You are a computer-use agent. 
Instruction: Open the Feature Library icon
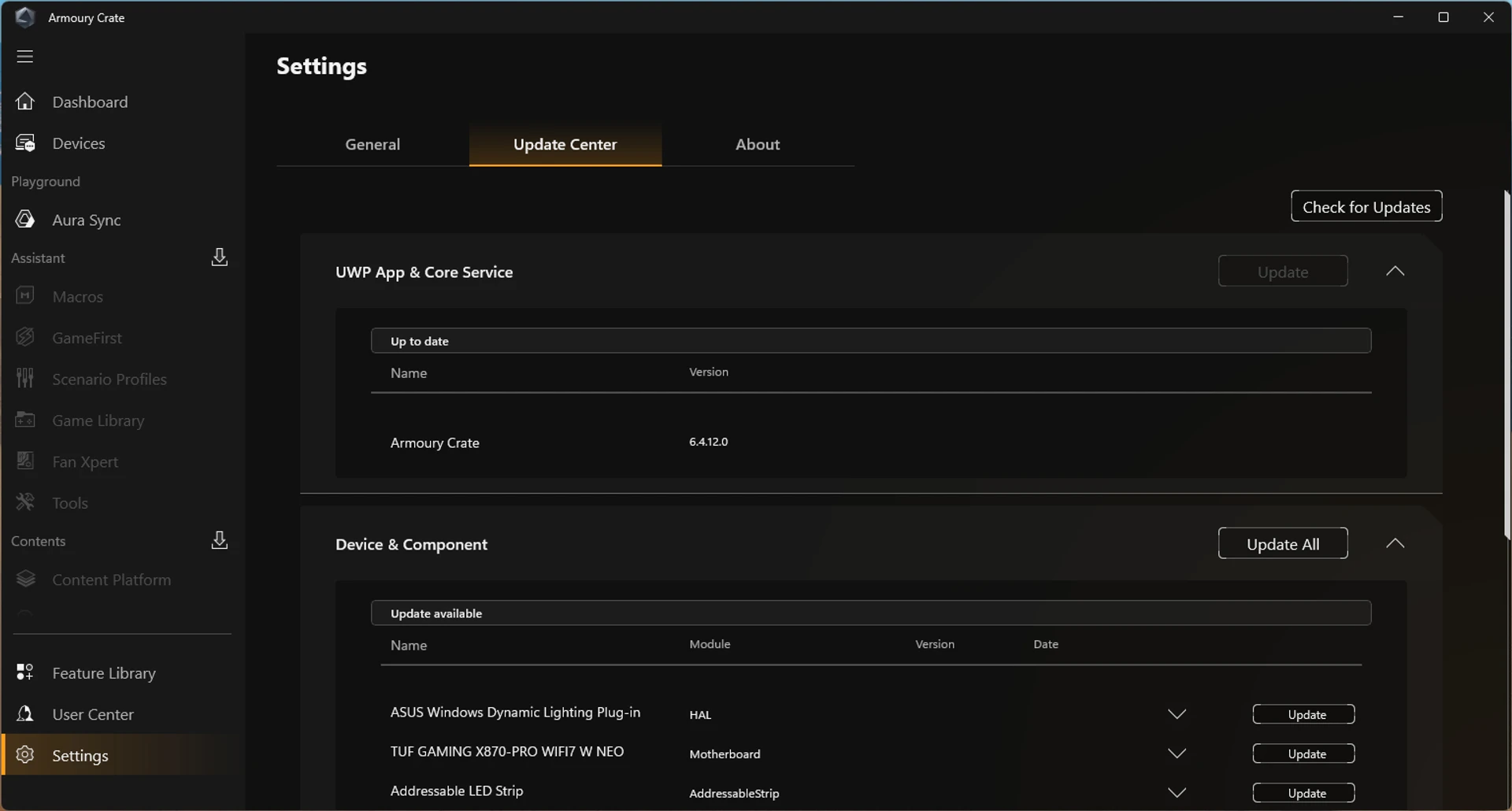point(25,672)
